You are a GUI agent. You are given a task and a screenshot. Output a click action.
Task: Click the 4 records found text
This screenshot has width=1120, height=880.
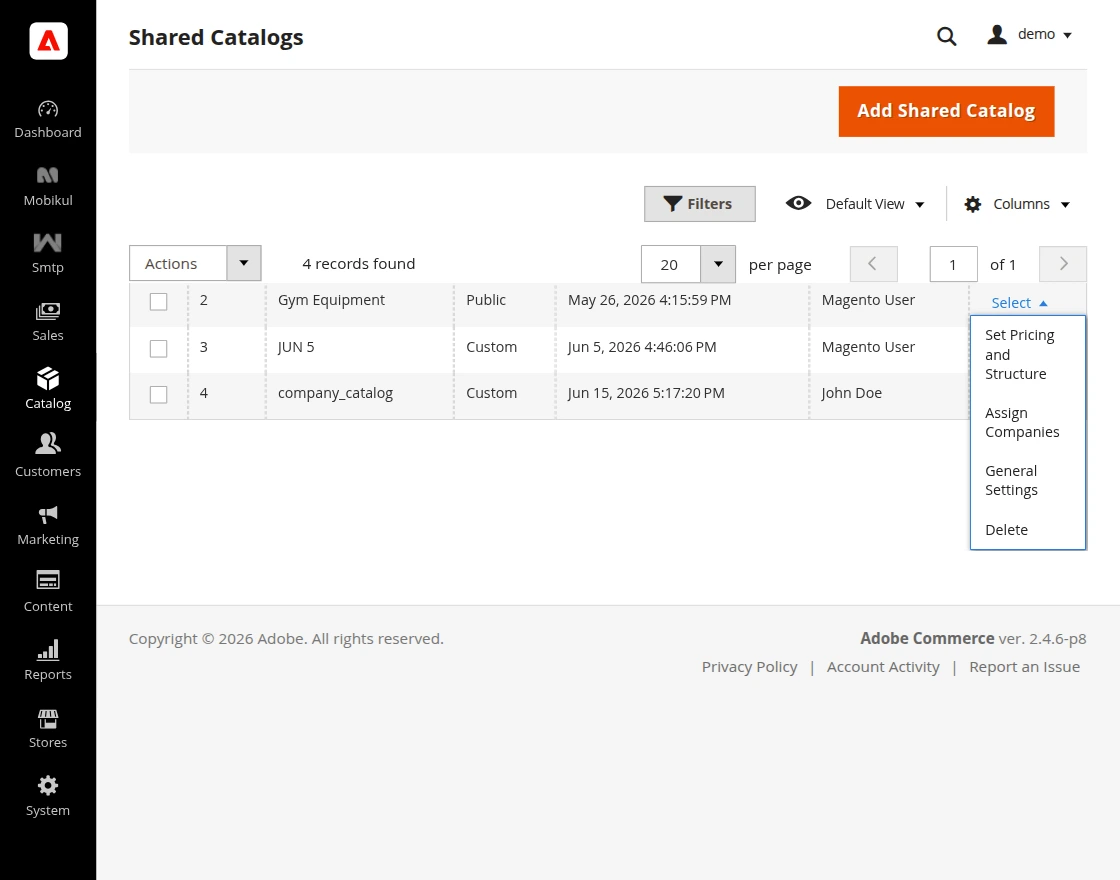[x=359, y=264]
